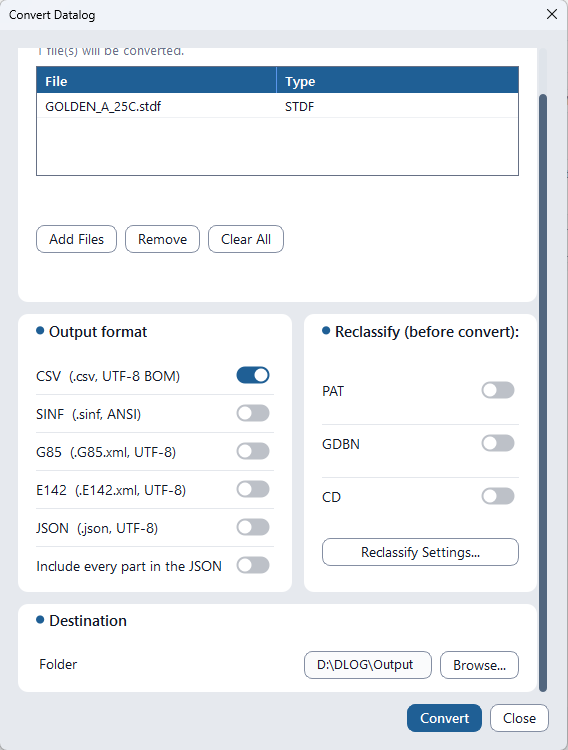The image size is (568, 750).
Task: Turn on G85 xml output
Action: [253, 451]
